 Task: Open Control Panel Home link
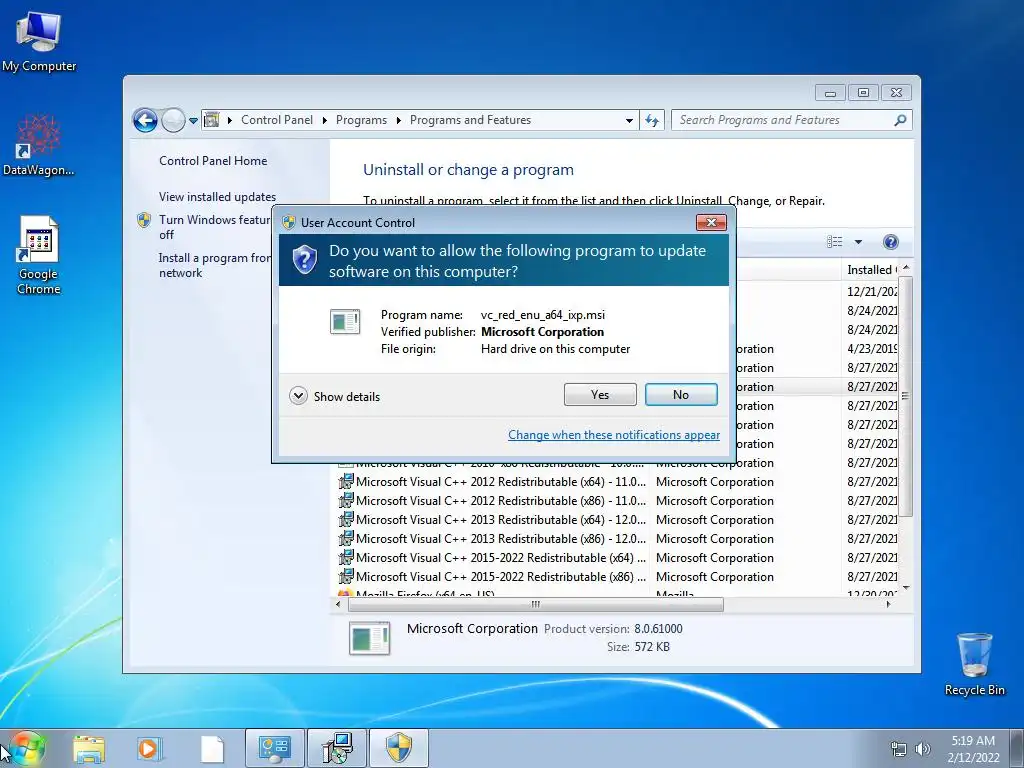(x=213, y=161)
